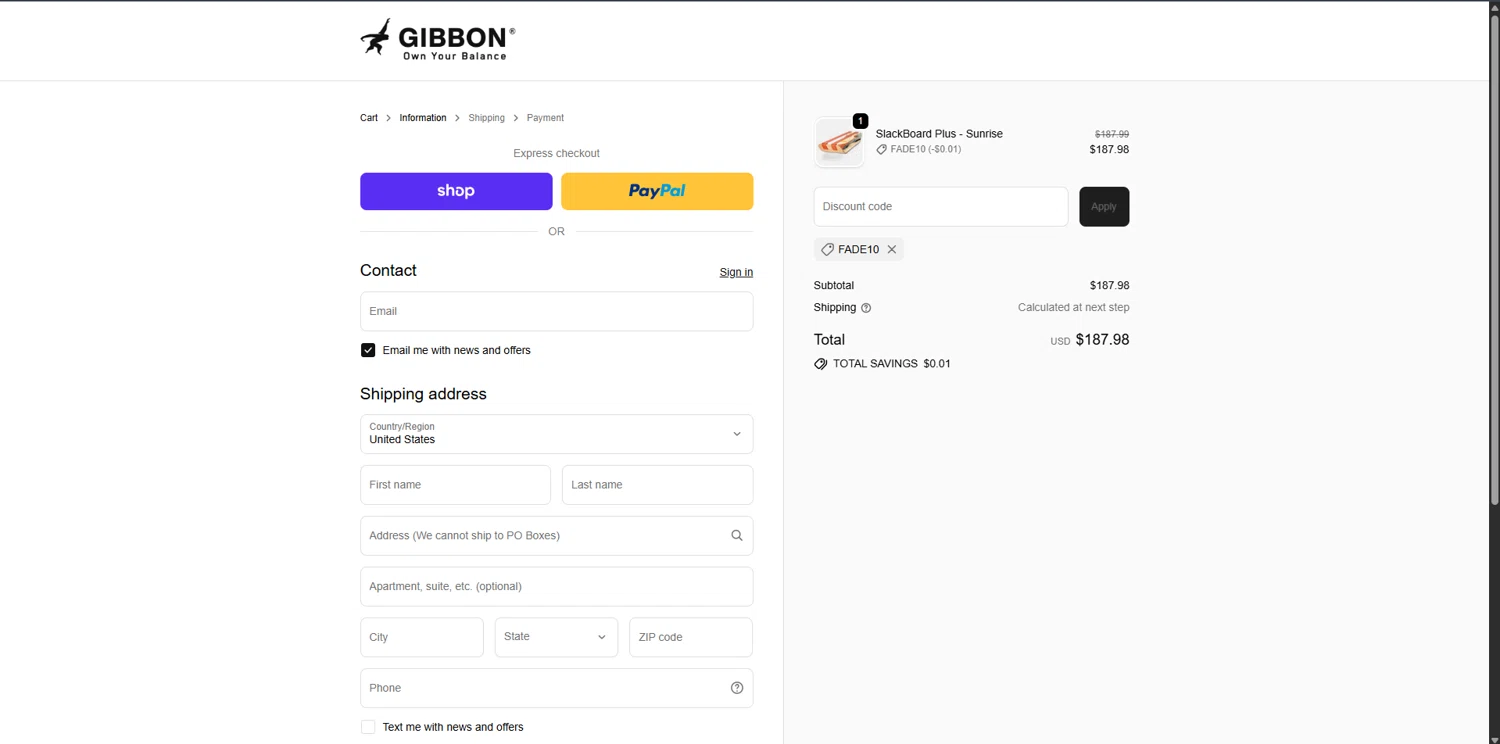Pay with Shop express checkout button
Image resolution: width=1500 pixels, height=744 pixels.
456,191
